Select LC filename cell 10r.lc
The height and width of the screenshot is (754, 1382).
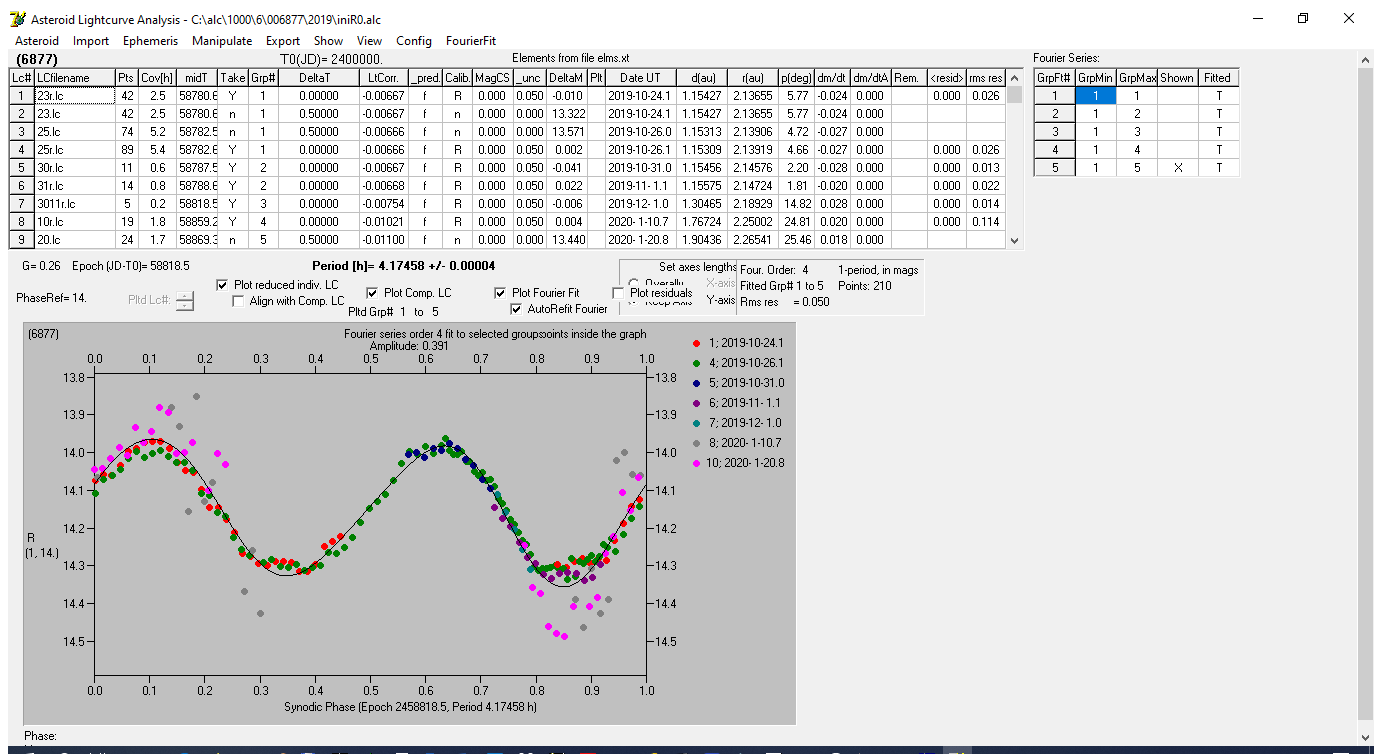point(74,222)
